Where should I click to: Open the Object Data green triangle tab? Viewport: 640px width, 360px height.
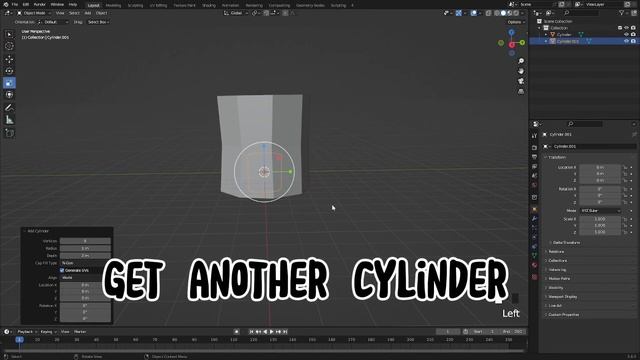(x=534, y=256)
